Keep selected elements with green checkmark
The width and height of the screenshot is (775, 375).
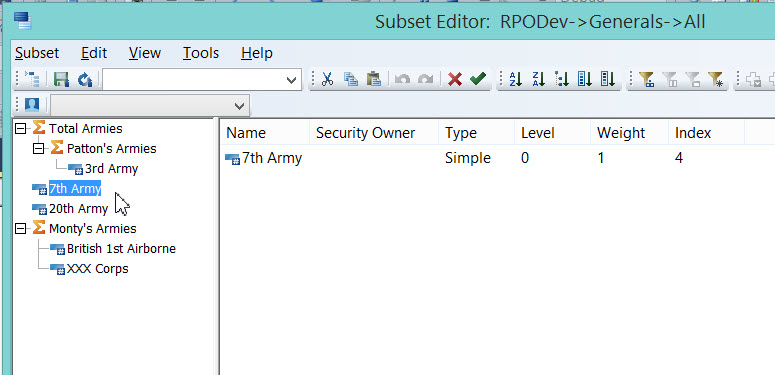[478, 79]
